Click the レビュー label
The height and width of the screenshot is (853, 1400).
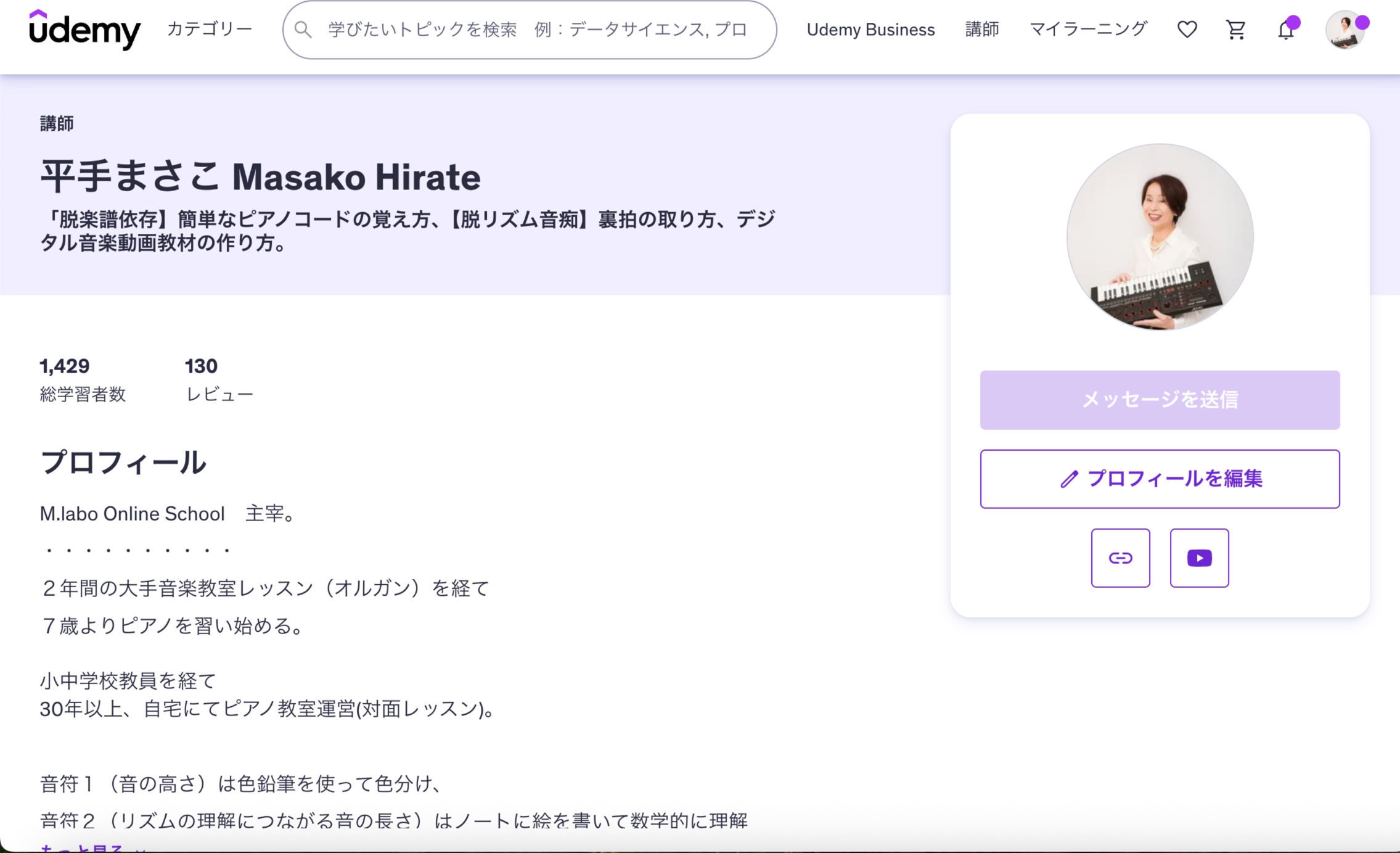[219, 394]
